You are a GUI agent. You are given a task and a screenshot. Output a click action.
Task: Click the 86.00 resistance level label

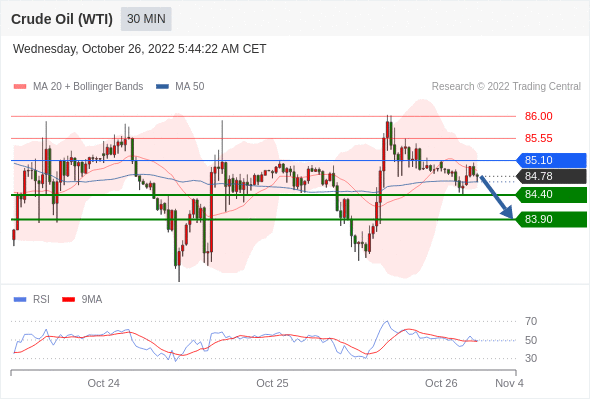pyautogui.click(x=538, y=116)
